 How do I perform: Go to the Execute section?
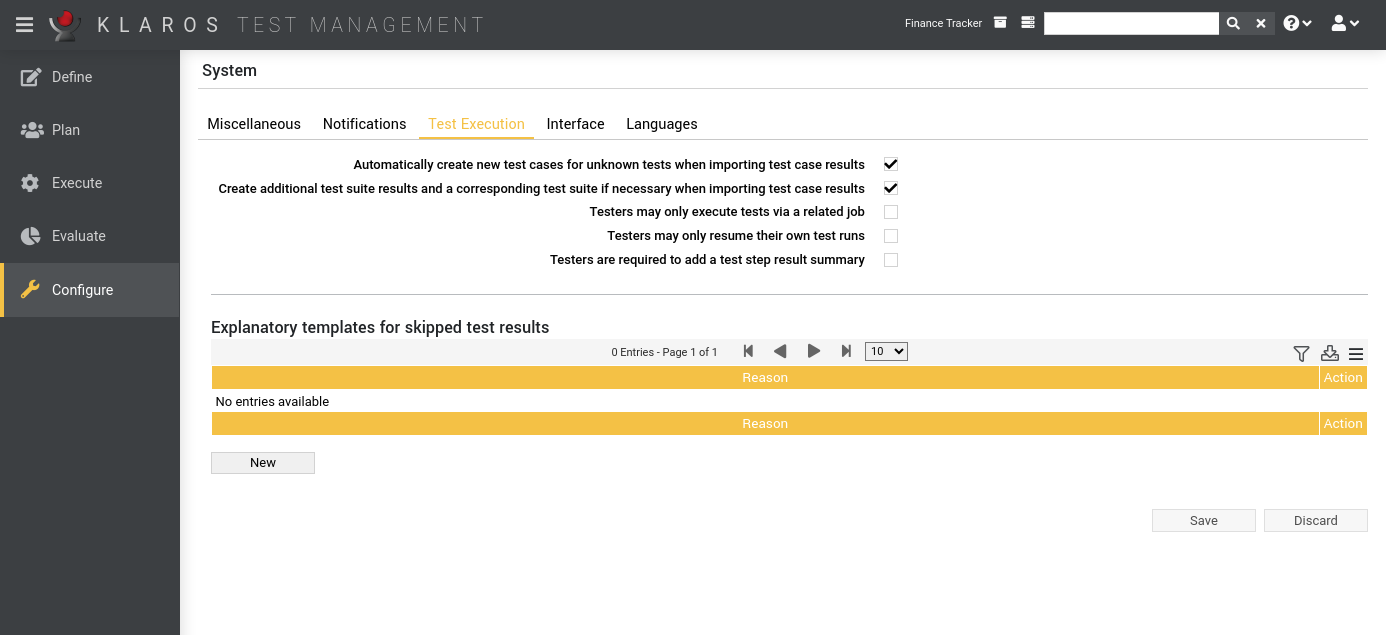[x=76, y=182]
